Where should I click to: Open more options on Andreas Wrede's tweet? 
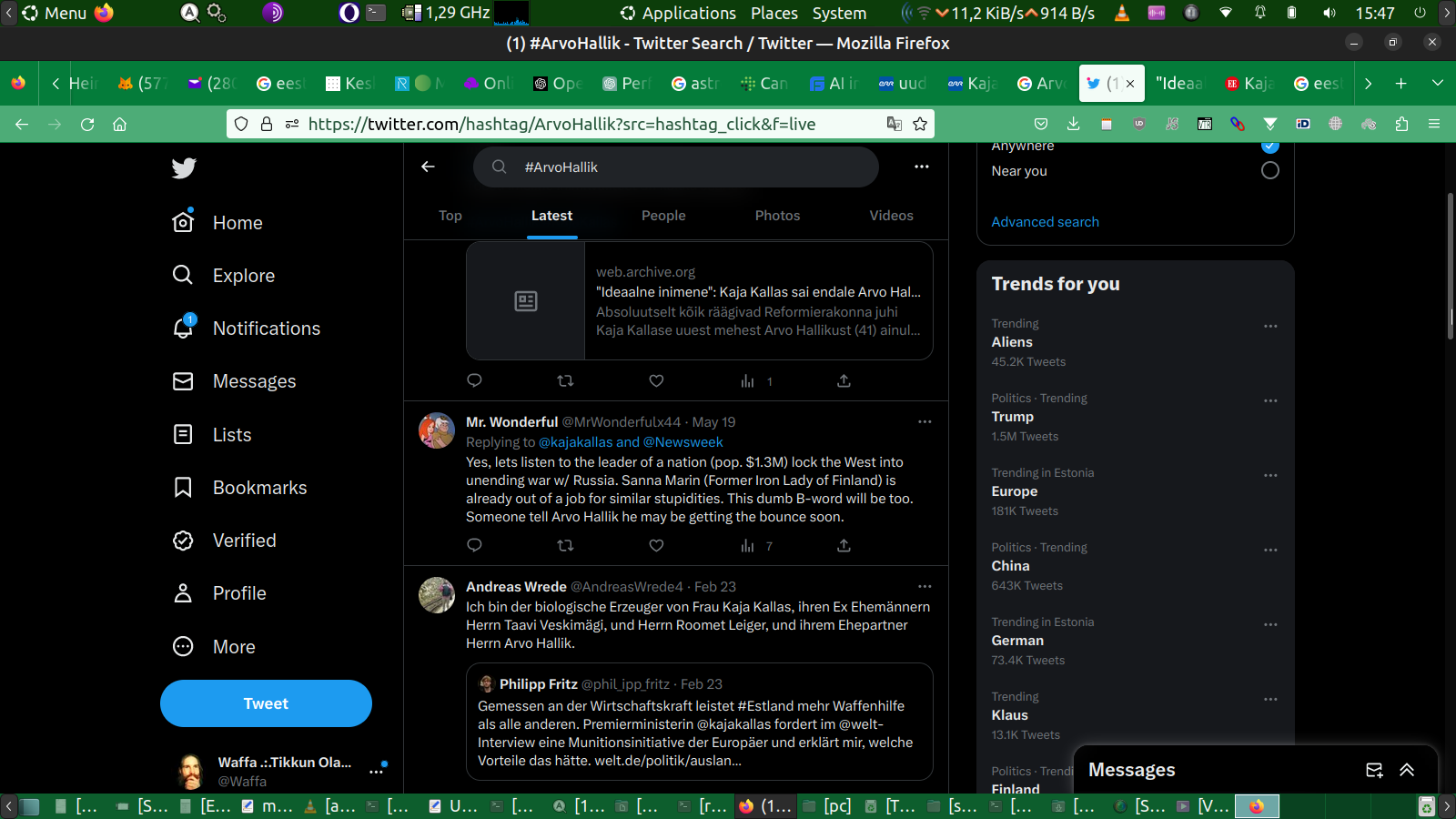925,586
